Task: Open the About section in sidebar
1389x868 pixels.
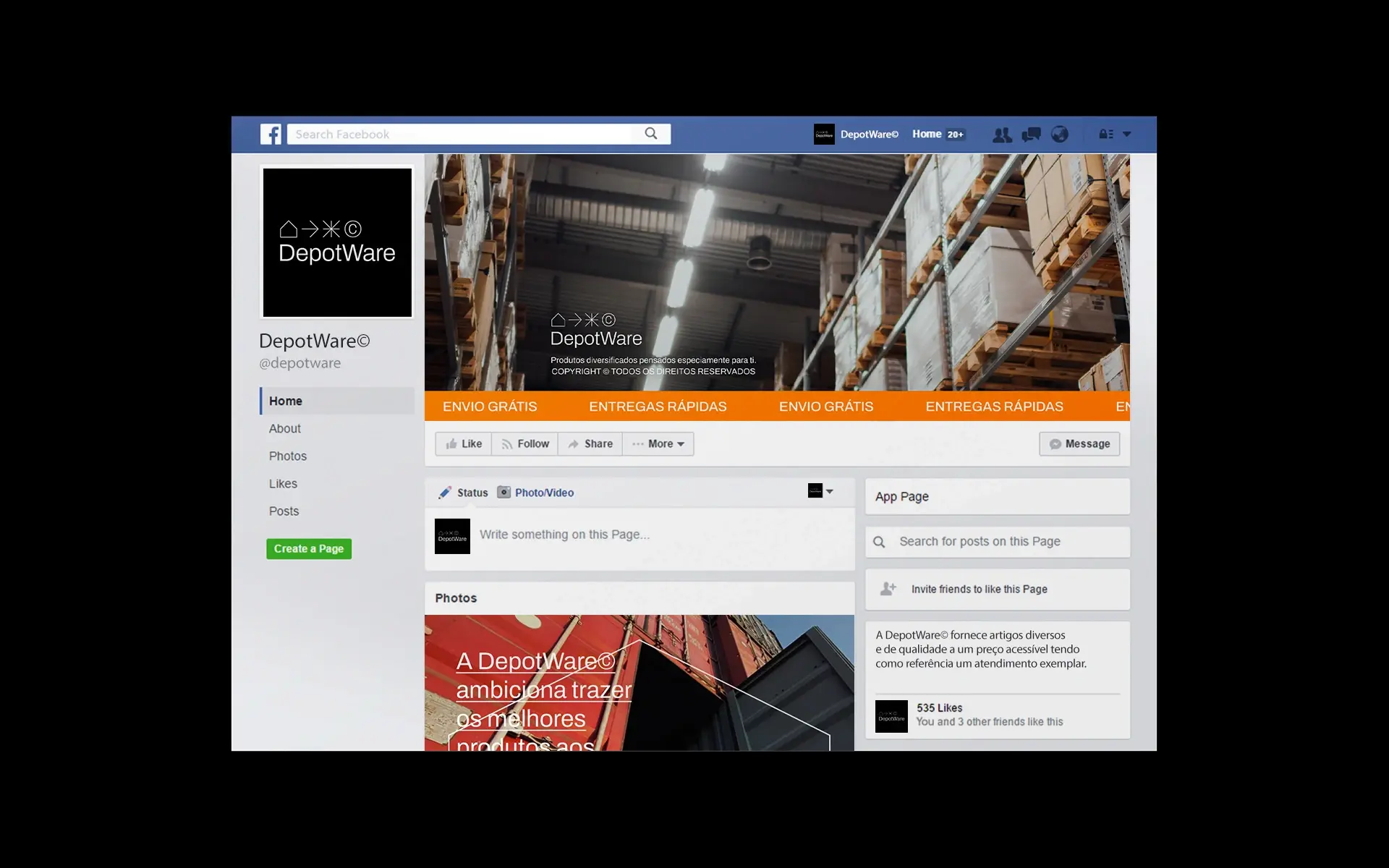Action: point(285,428)
